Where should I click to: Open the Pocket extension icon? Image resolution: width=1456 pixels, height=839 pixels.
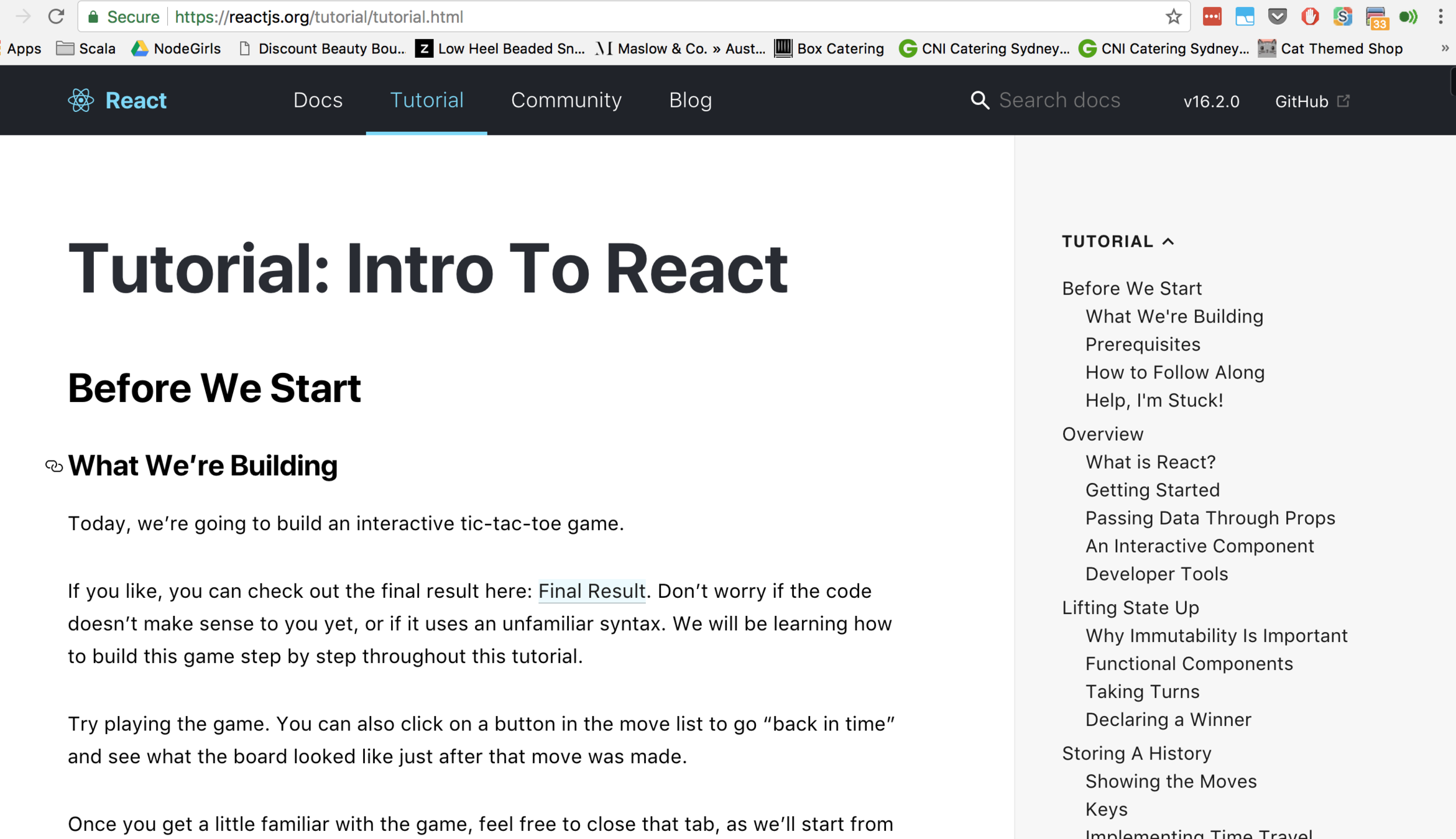pyautogui.click(x=1277, y=17)
